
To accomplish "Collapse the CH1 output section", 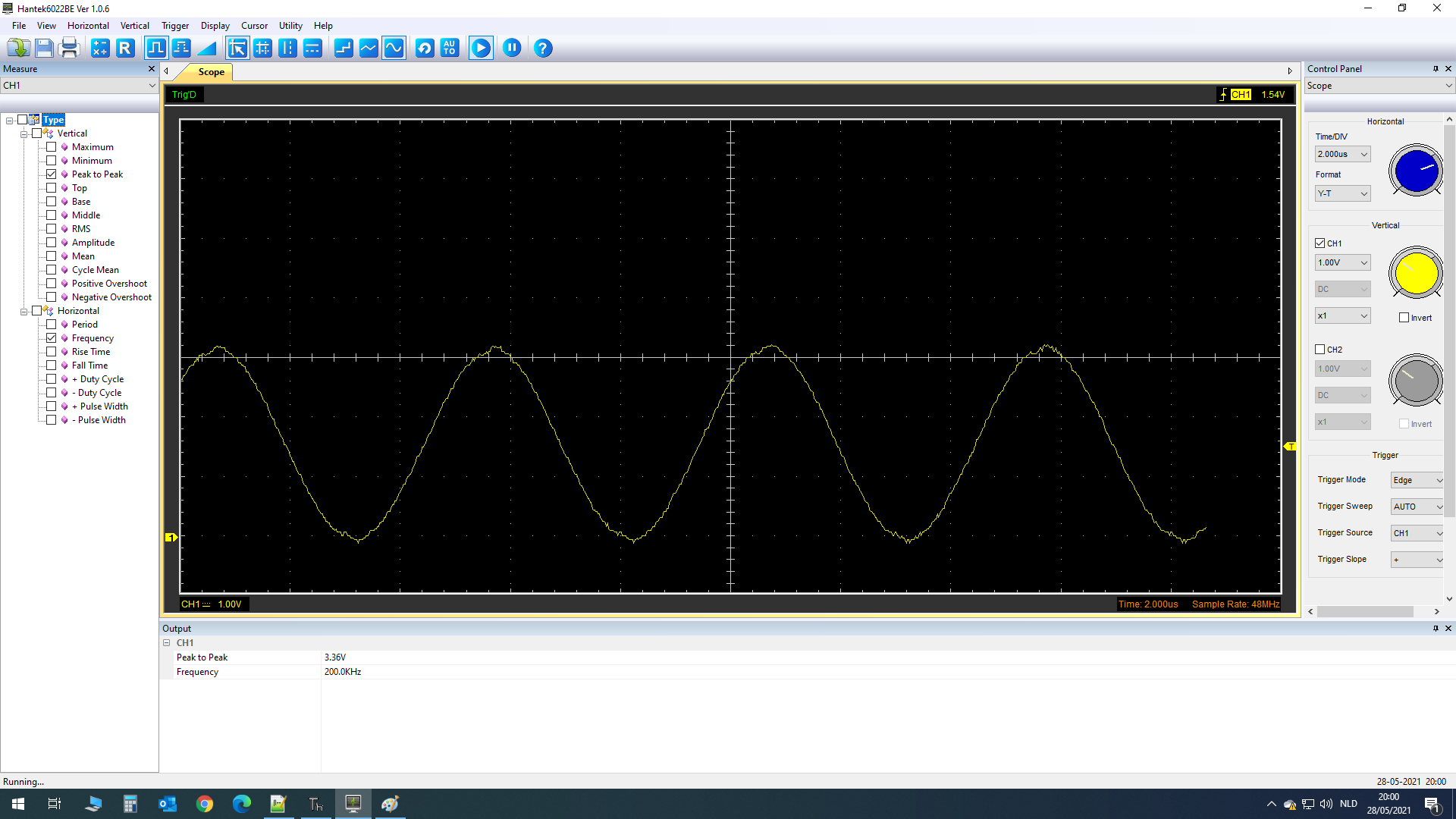I will [167, 642].
